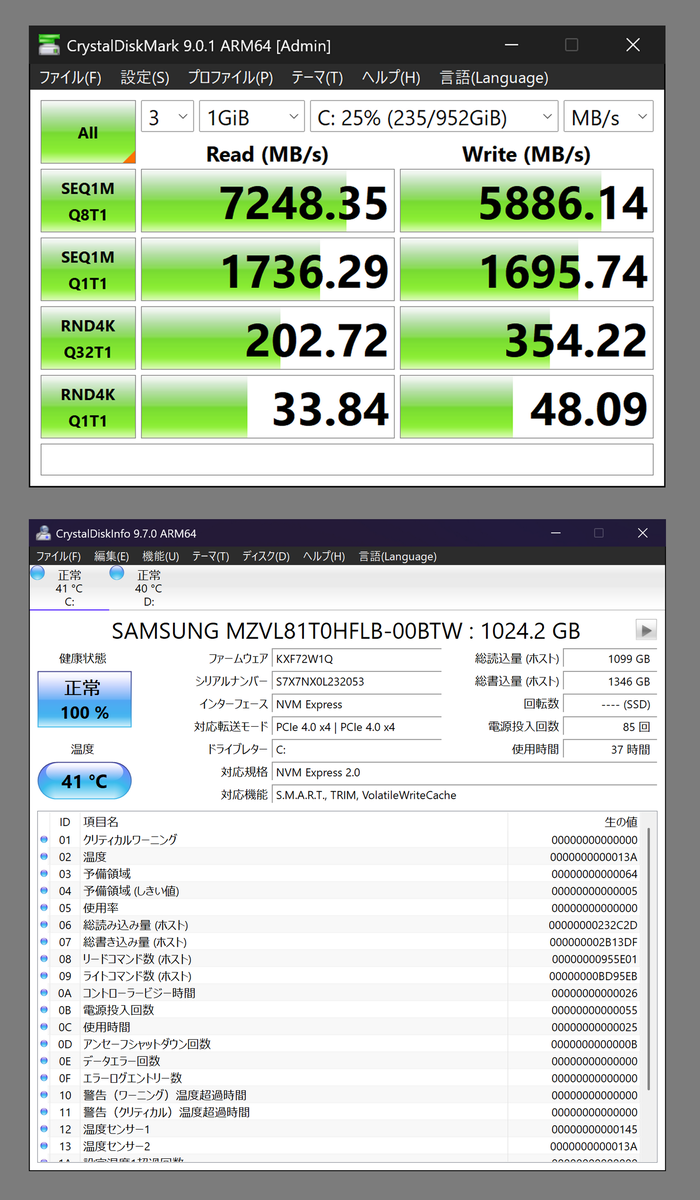Open ファイル(F) menu in CrystalDiskMark
This screenshot has height=1200, width=700.
point(70,78)
